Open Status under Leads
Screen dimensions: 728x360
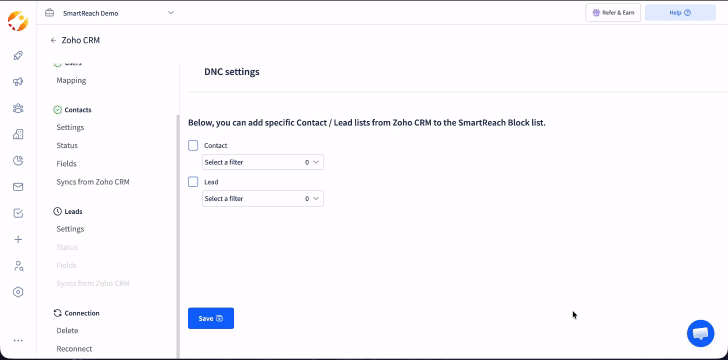click(x=67, y=247)
